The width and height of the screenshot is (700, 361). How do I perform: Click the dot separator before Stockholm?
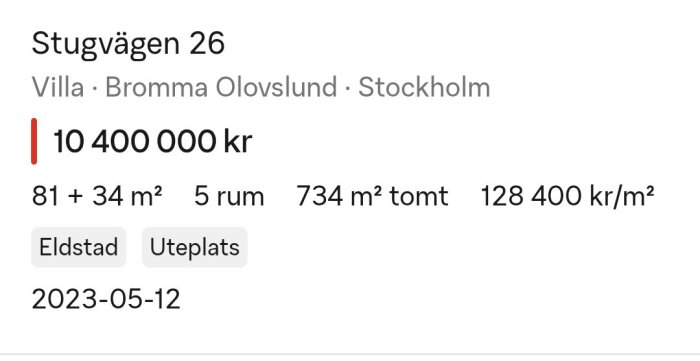348,88
